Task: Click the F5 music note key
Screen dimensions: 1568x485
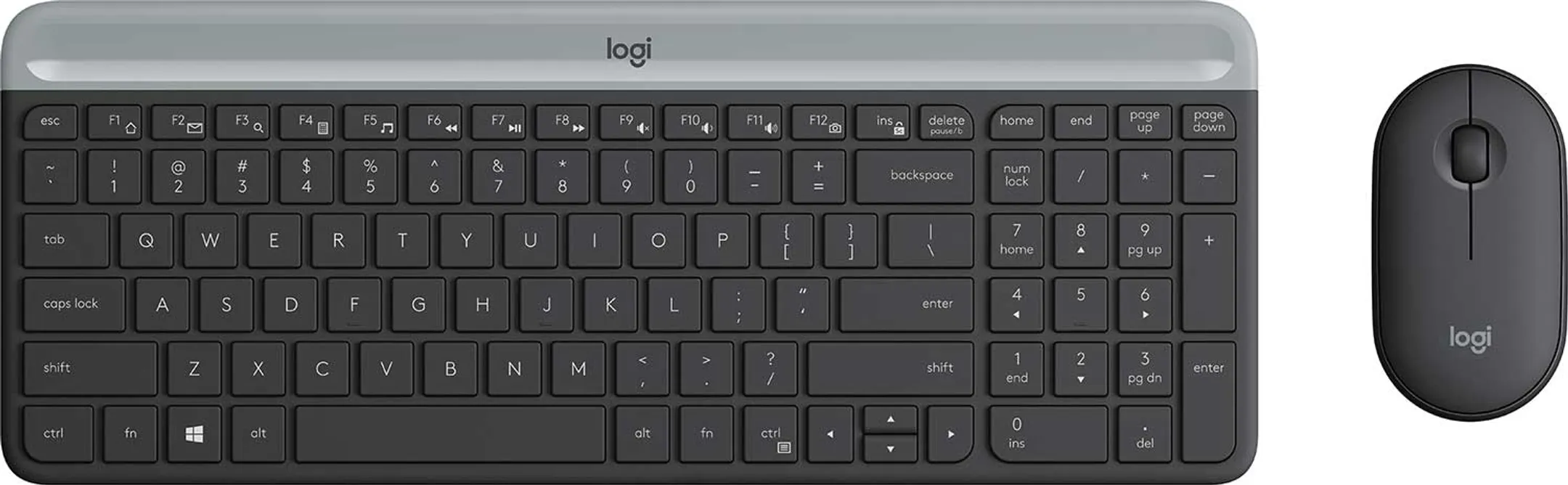Action: tap(370, 122)
